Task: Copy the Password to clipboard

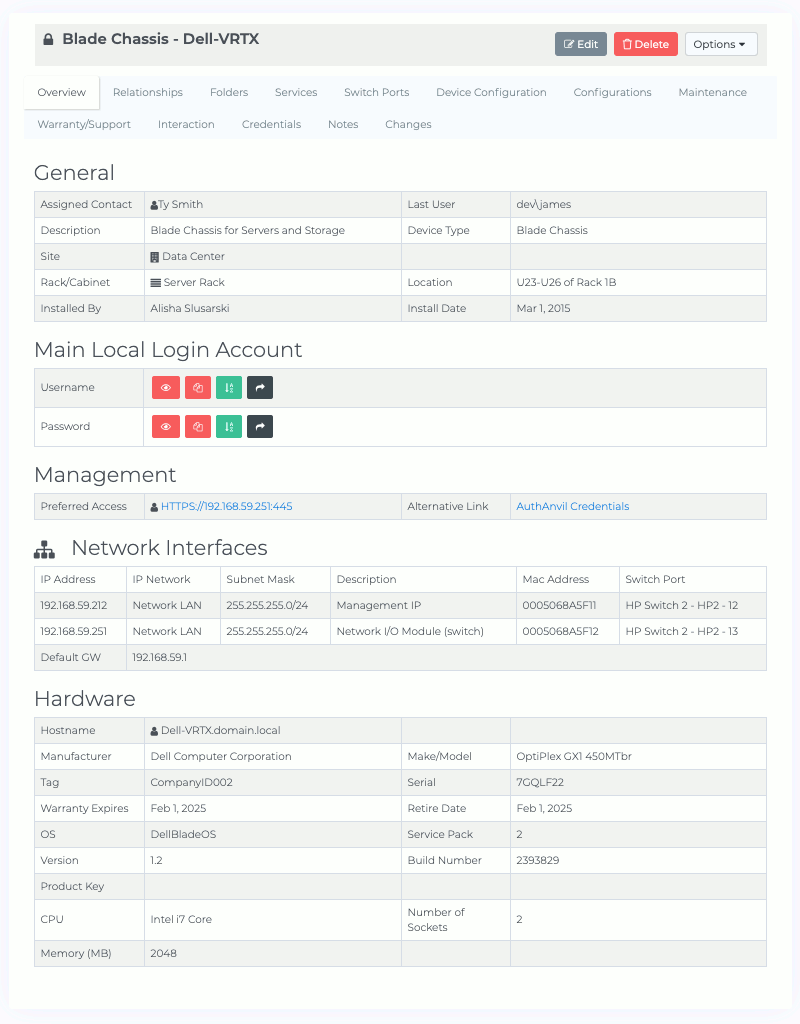Action: [x=197, y=426]
